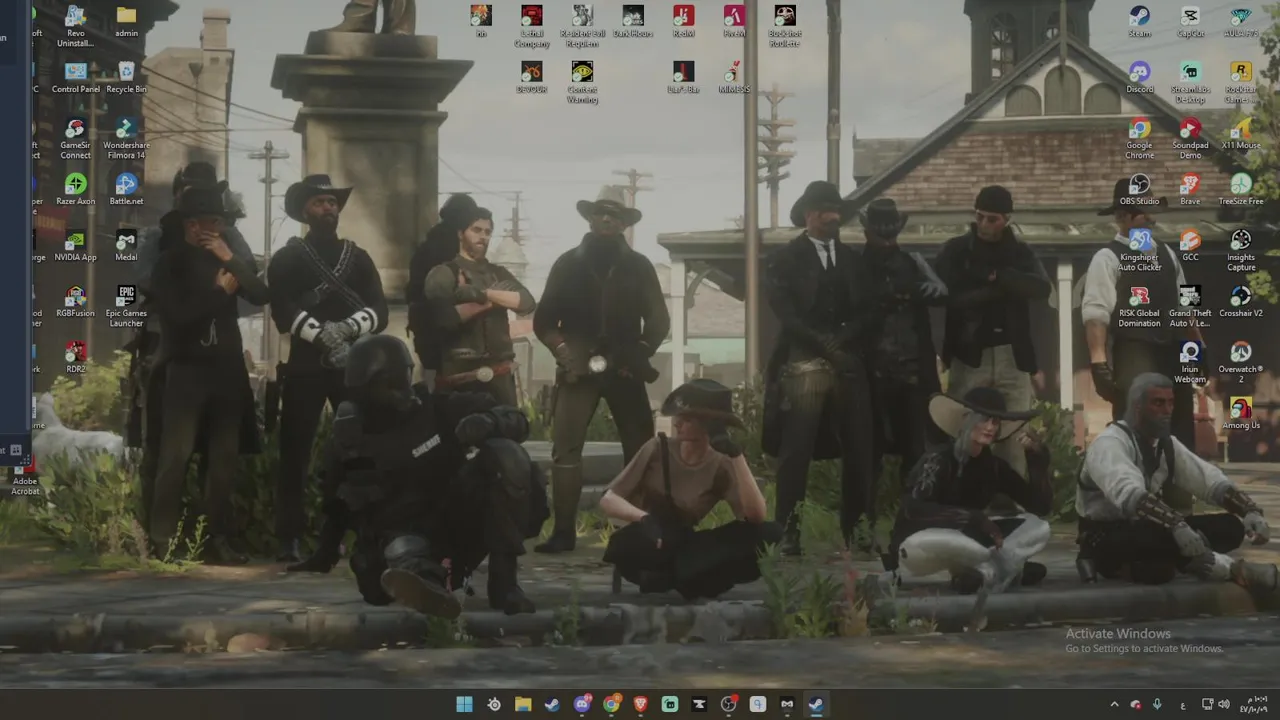
Task: Open MIMESIS game shortcut
Action: tap(734, 78)
